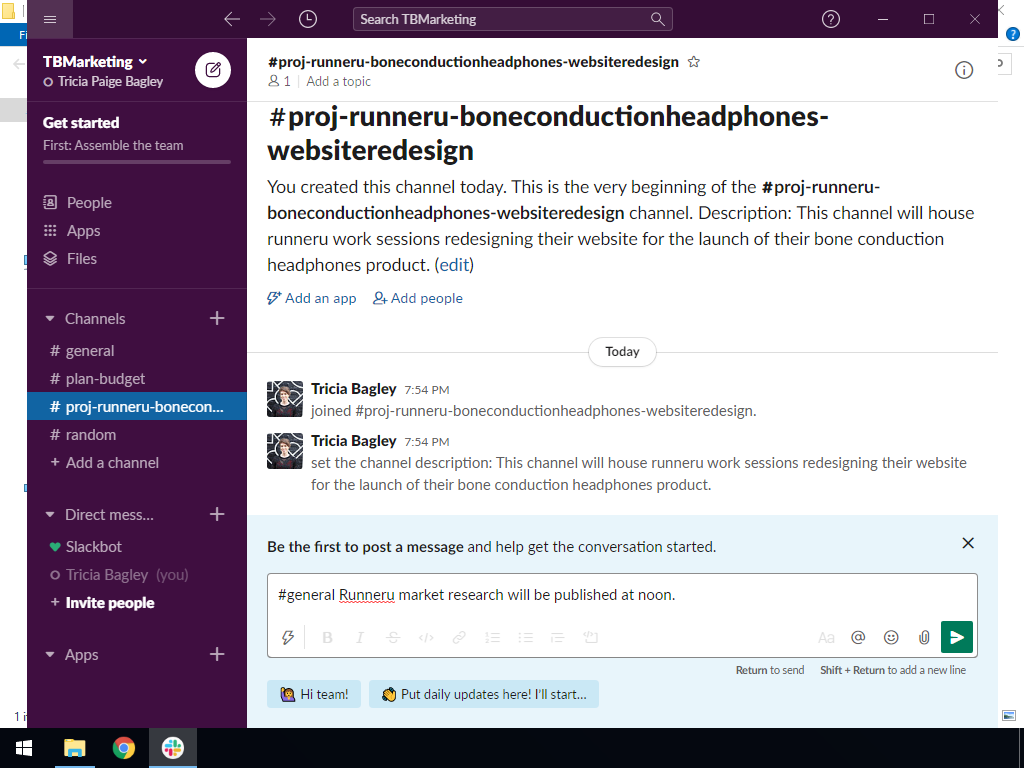The width and height of the screenshot is (1024, 768).
Task: Click the search magnifier icon
Action: point(658,19)
